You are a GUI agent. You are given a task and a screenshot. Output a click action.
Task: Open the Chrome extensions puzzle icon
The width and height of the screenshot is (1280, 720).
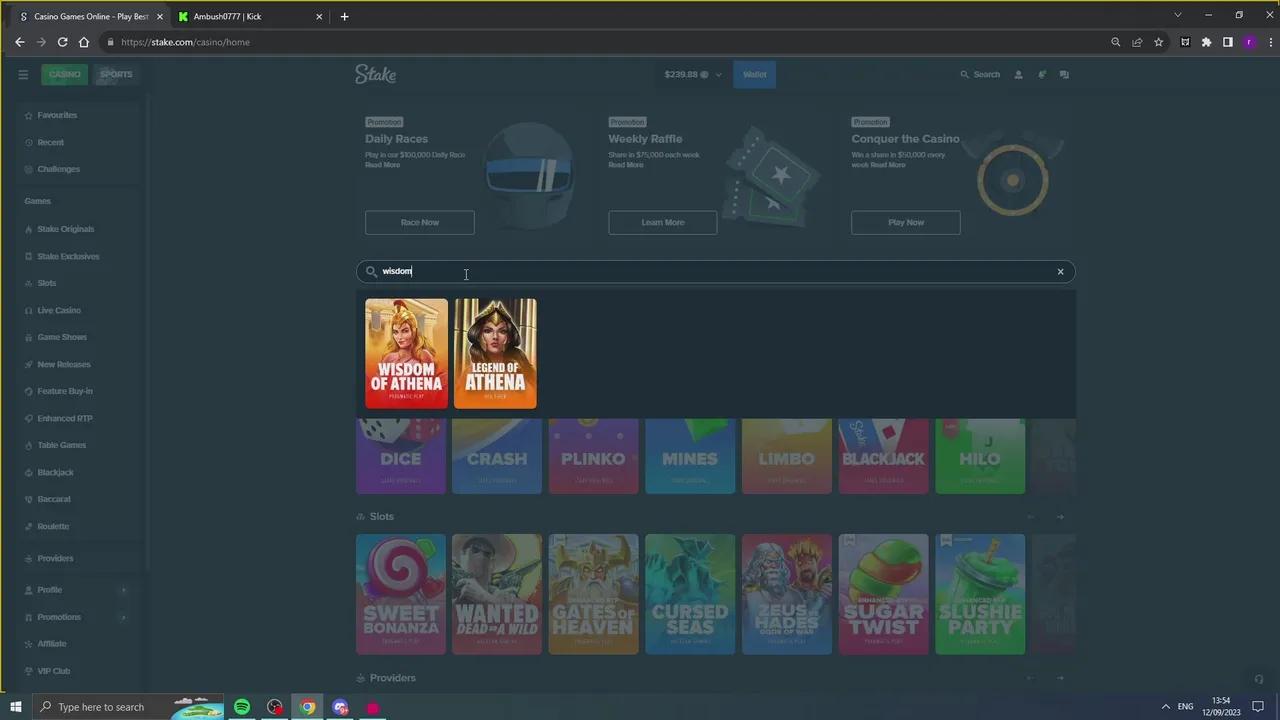tap(1206, 42)
